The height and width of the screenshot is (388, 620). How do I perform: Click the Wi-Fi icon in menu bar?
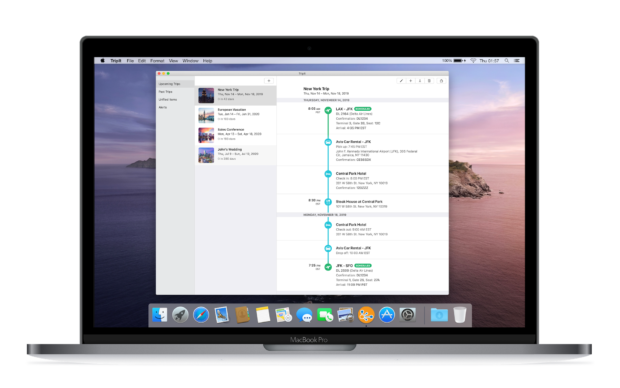[x=473, y=61]
